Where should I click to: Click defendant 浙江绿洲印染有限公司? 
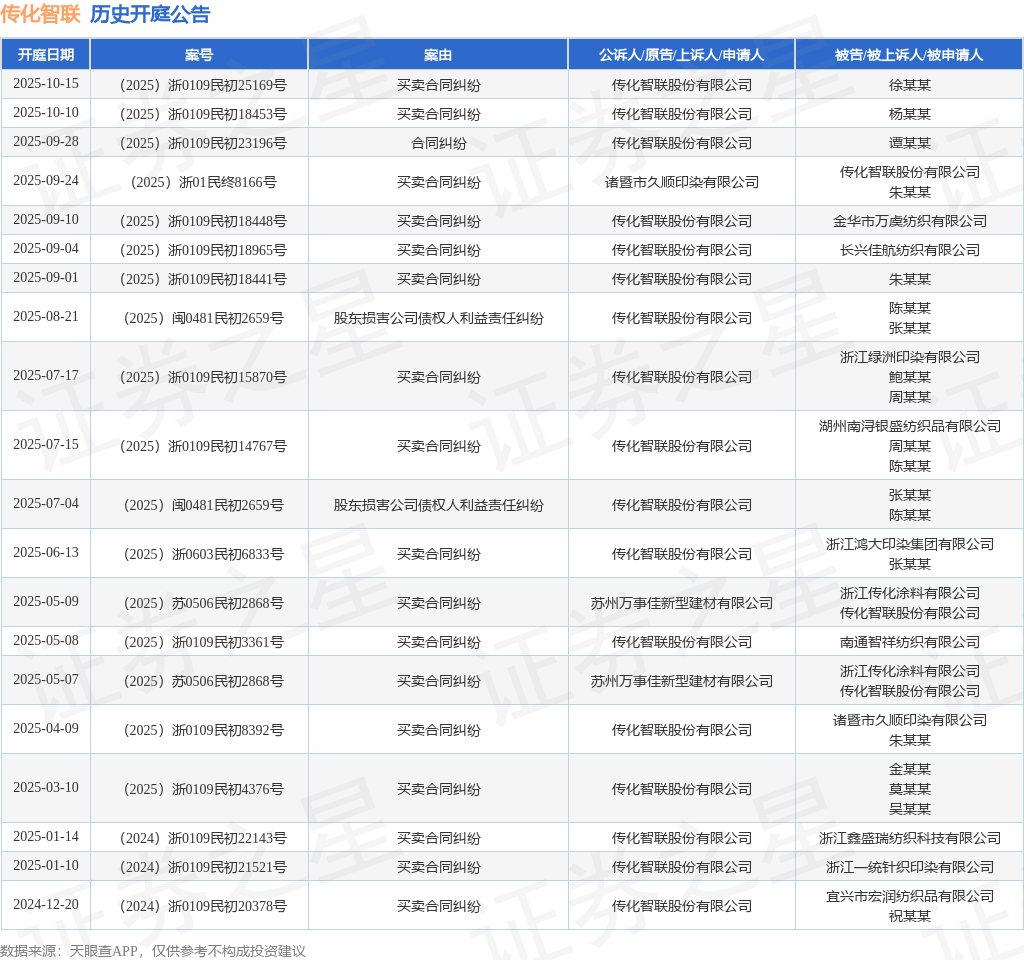click(909, 357)
